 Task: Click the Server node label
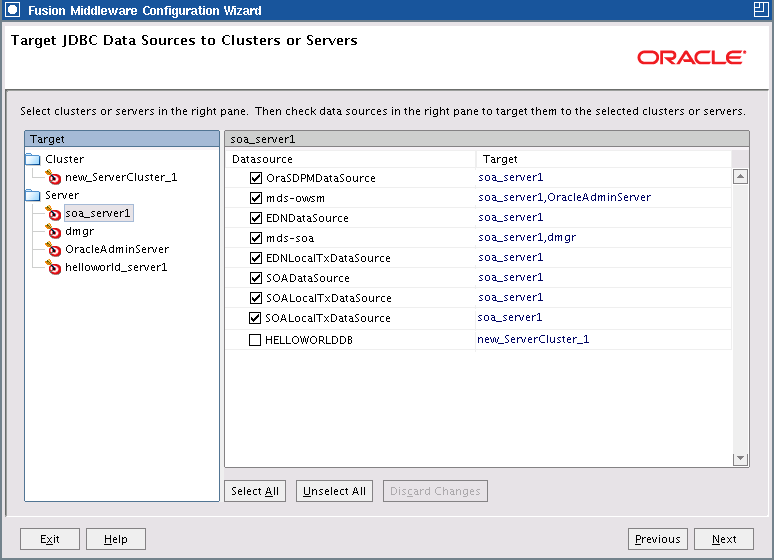(x=62, y=195)
